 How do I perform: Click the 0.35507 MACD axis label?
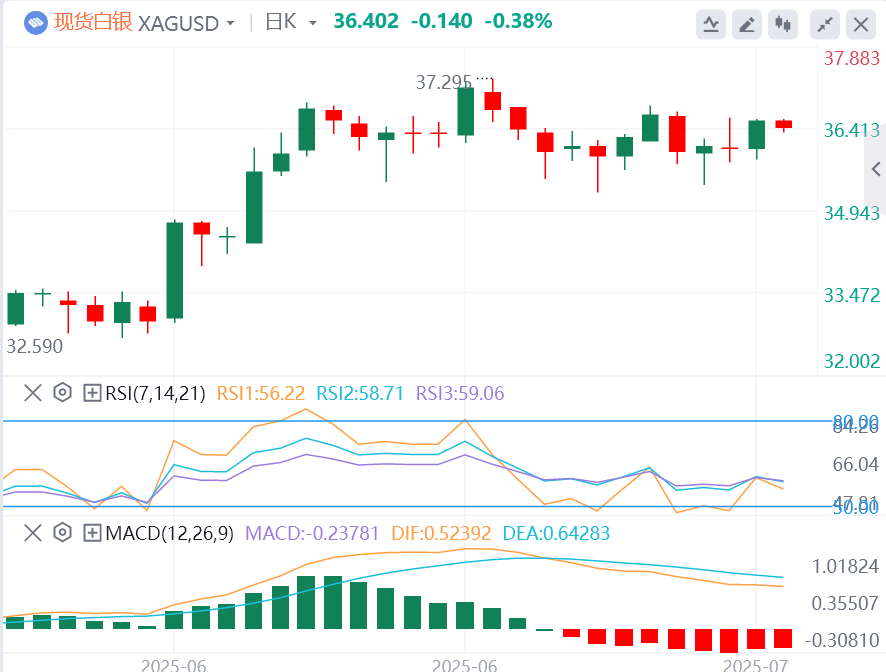coord(845,604)
